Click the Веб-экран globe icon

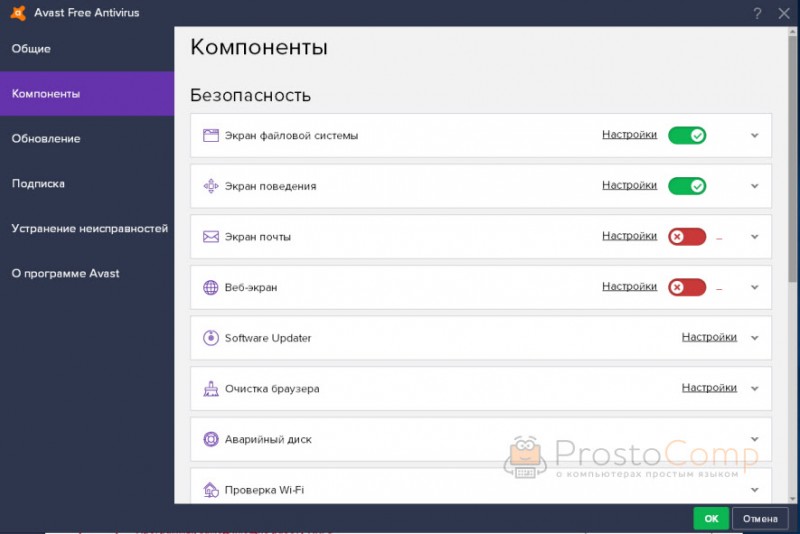click(211, 287)
